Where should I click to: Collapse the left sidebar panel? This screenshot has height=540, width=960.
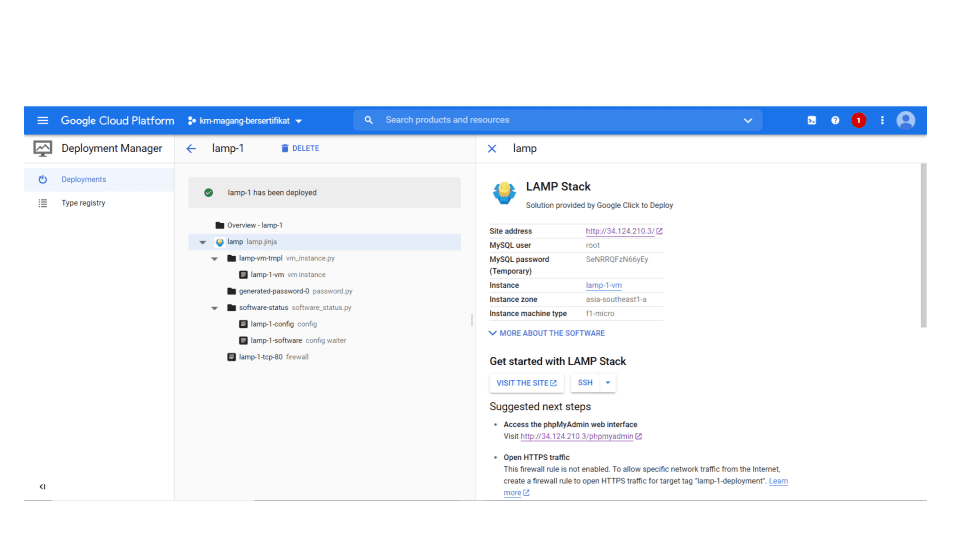pyautogui.click(x=42, y=487)
